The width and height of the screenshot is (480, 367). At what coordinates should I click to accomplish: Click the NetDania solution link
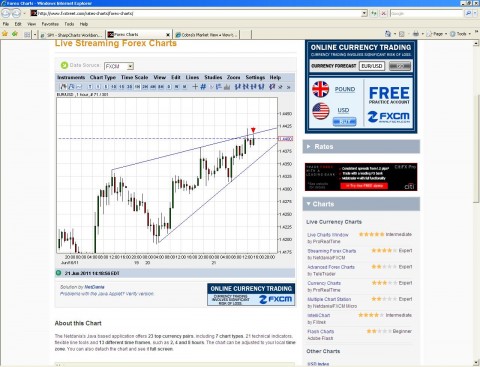[94, 287]
